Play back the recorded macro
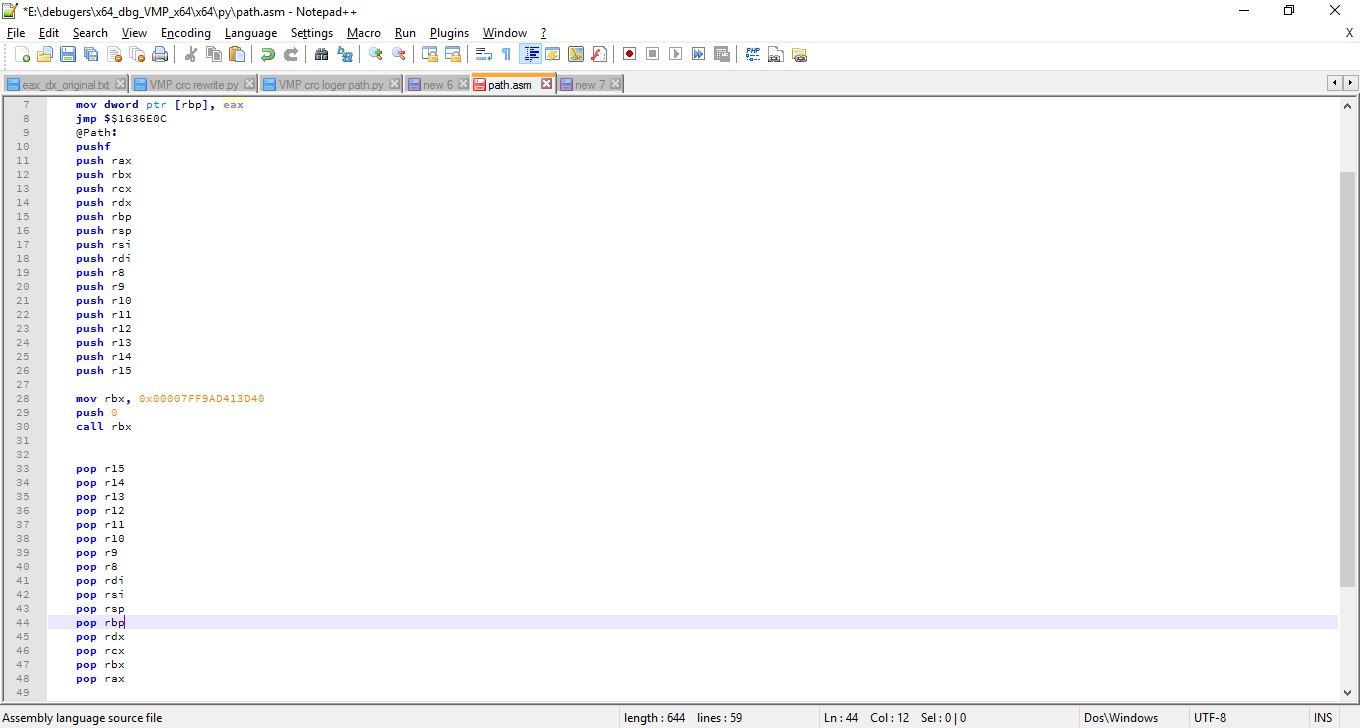 pyautogui.click(x=676, y=55)
